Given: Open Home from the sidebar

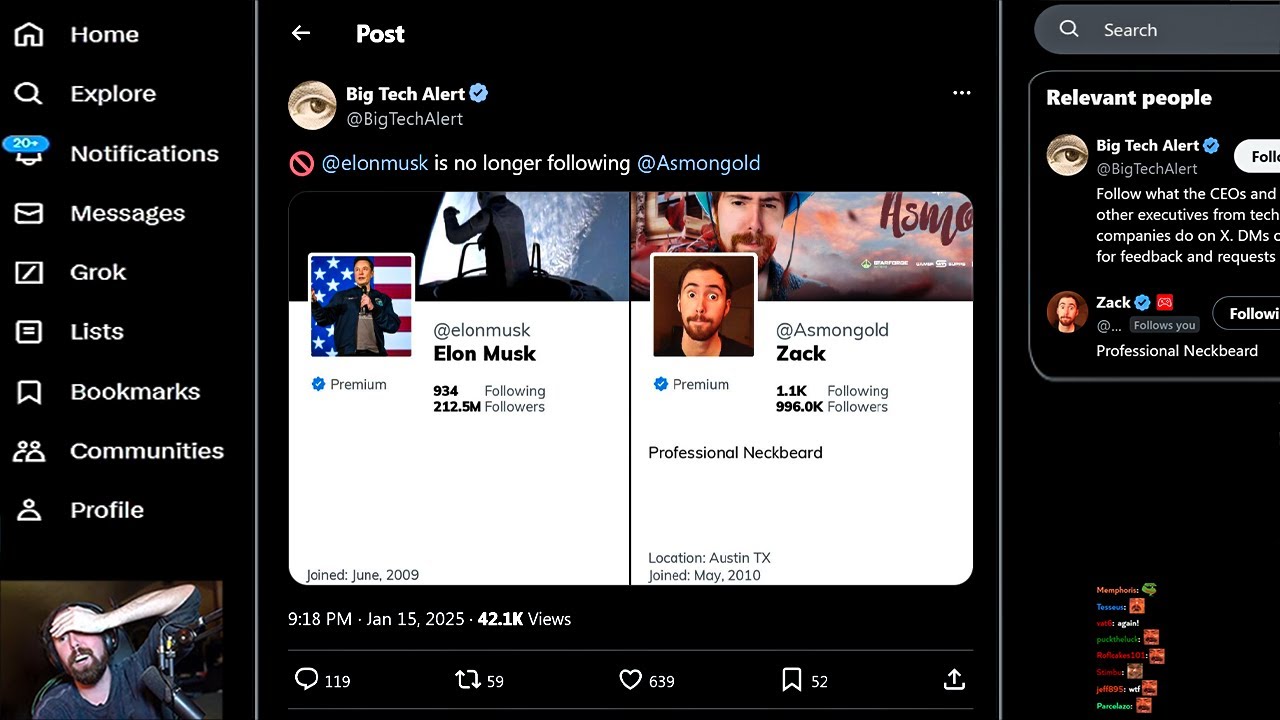Looking at the screenshot, I should 29,34.
